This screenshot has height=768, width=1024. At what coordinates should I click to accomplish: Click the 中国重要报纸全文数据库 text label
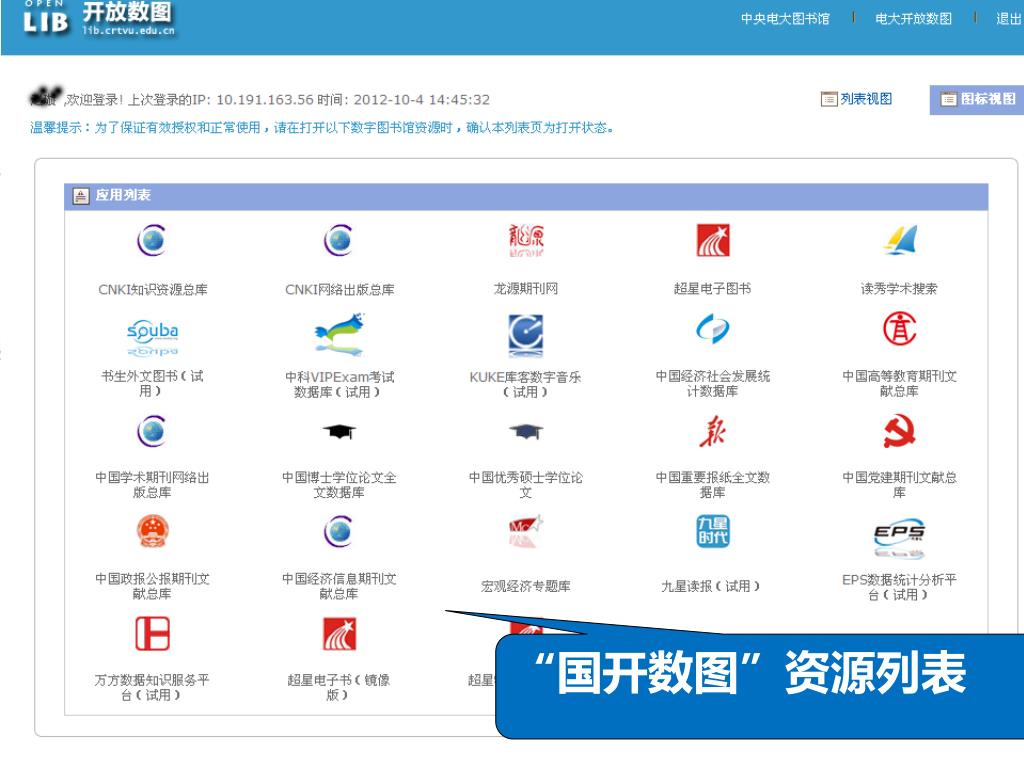coord(712,485)
